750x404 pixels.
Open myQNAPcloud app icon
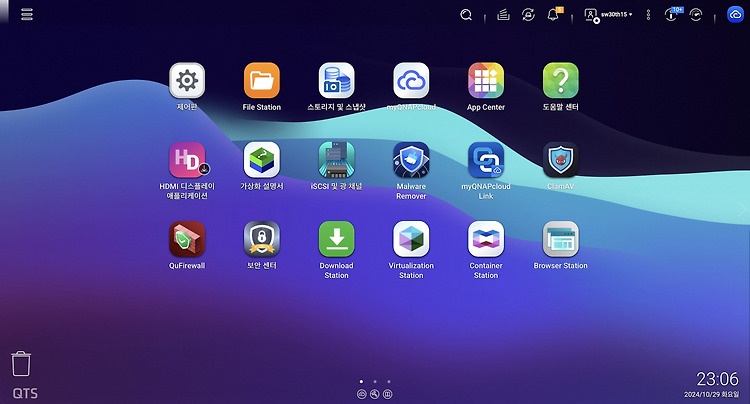[x=411, y=80]
